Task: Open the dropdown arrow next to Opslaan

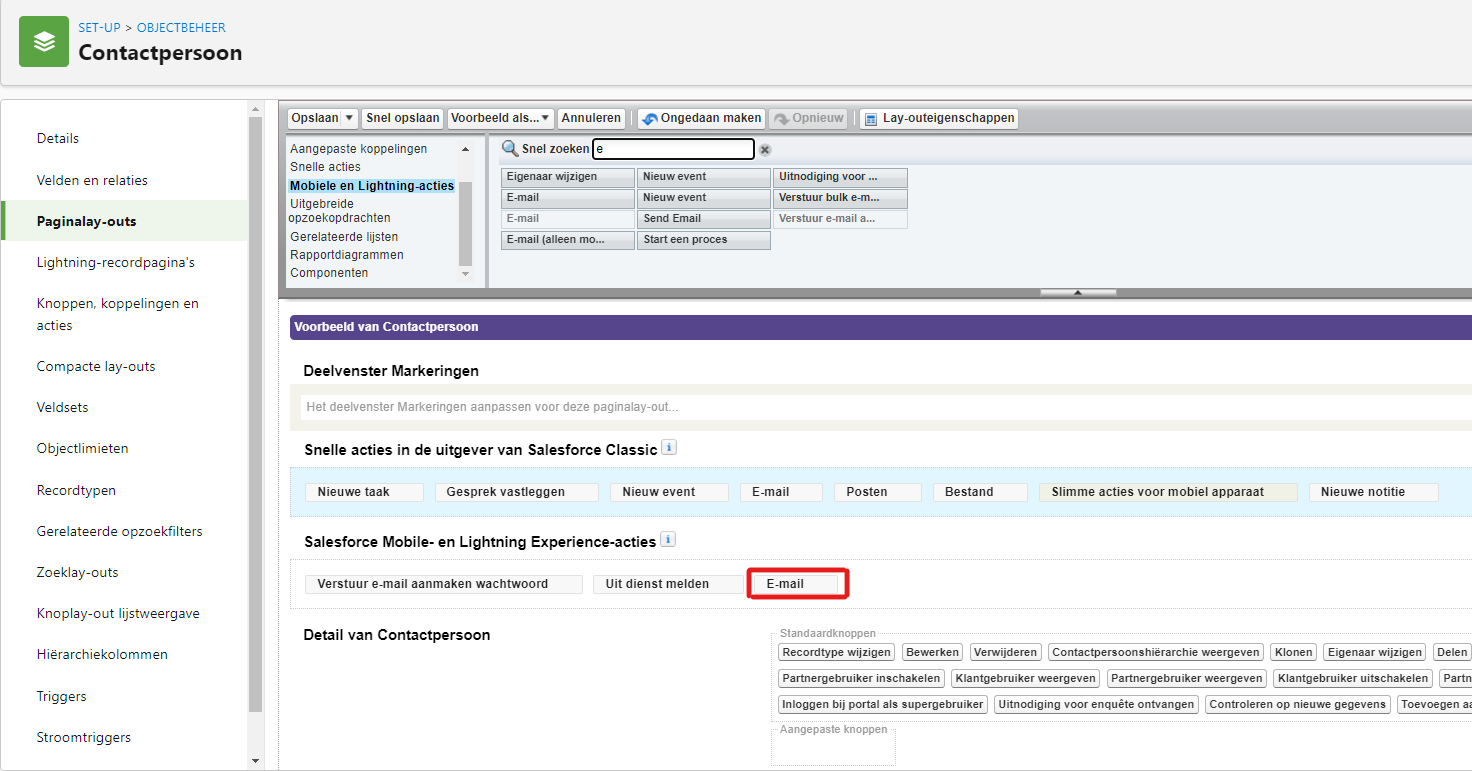Action: point(349,118)
